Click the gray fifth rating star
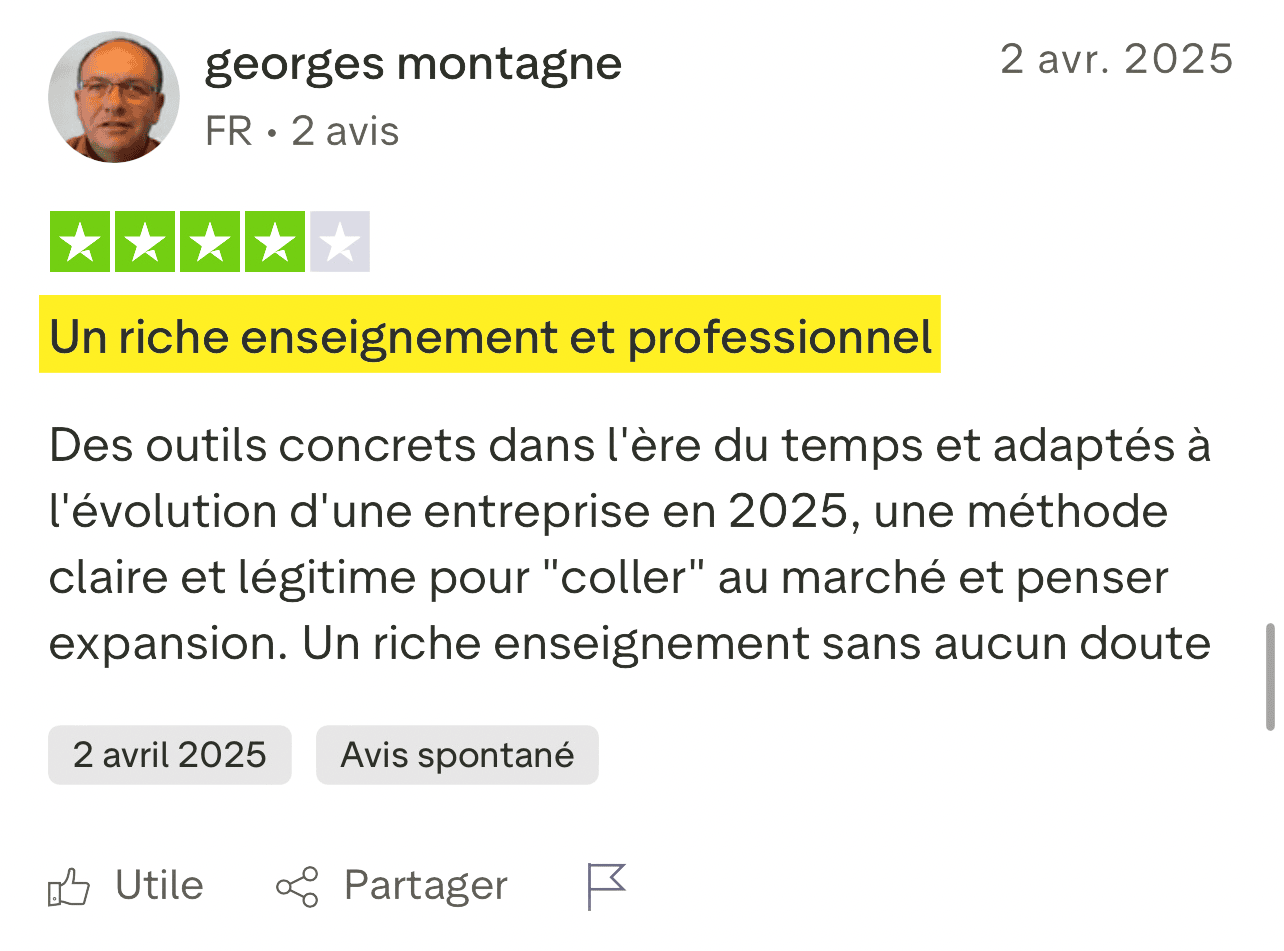Screen dimensions: 1284x951 click(340, 242)
